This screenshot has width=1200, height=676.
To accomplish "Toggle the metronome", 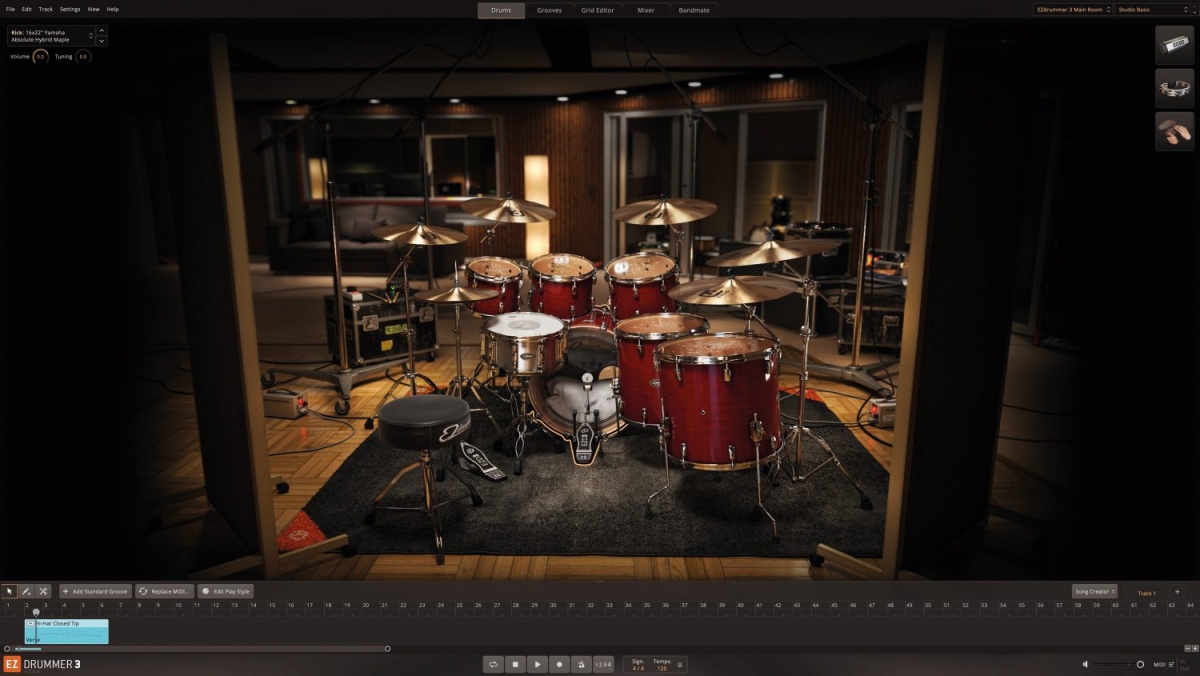I will (581, 664).
